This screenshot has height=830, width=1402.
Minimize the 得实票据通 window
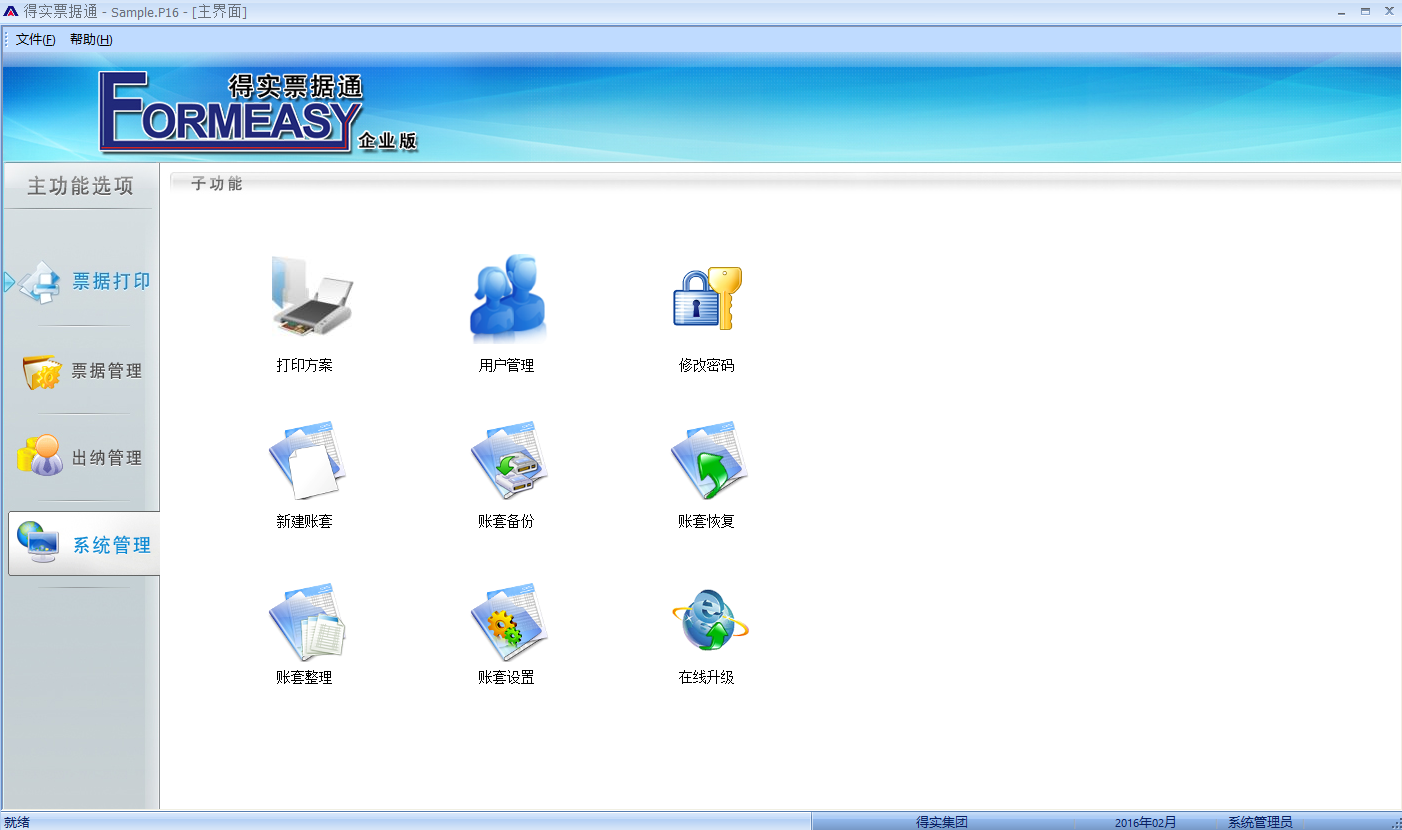[1341, 11]
